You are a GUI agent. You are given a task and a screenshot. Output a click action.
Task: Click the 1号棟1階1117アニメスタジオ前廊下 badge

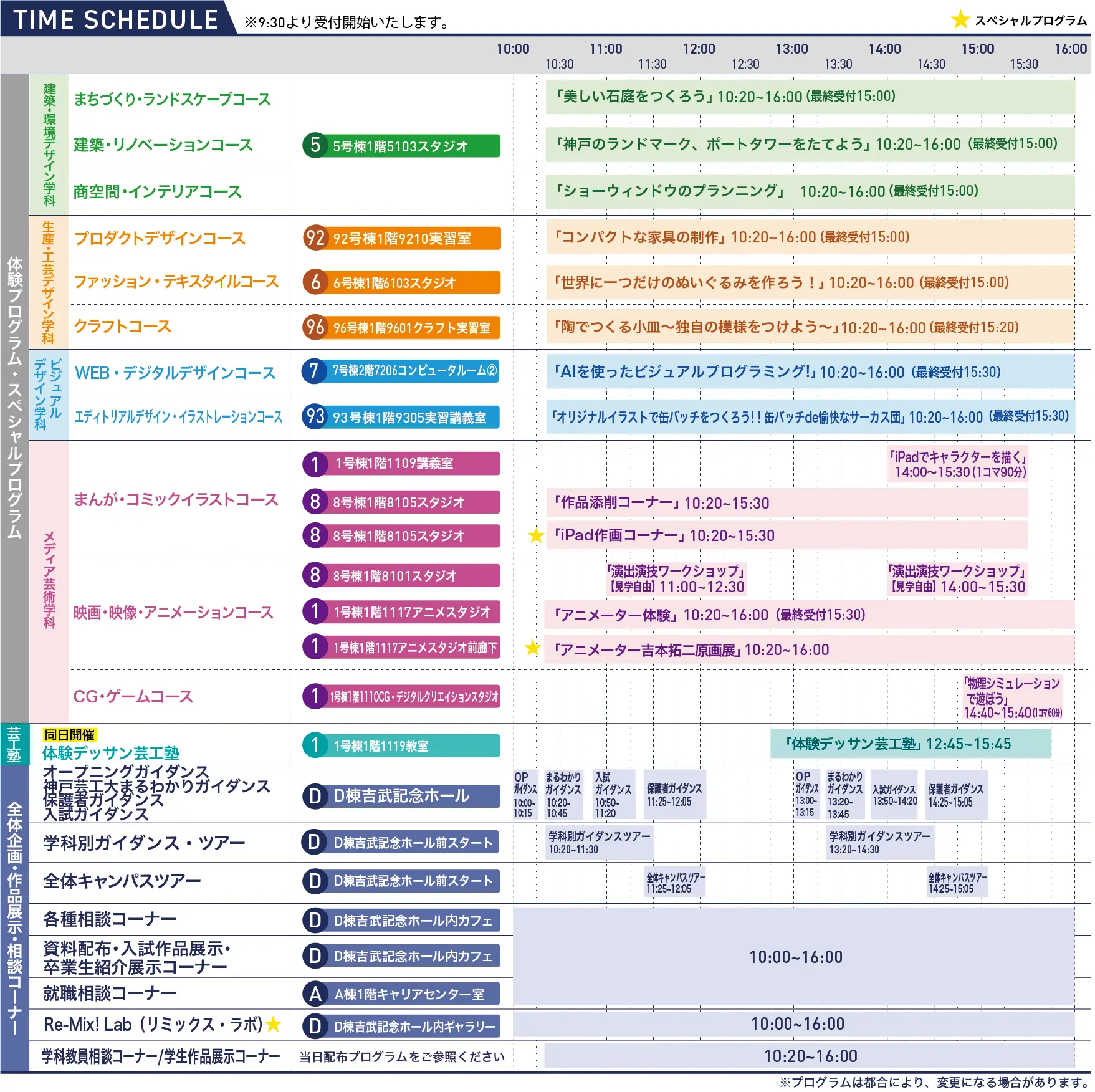coord(401,647)
